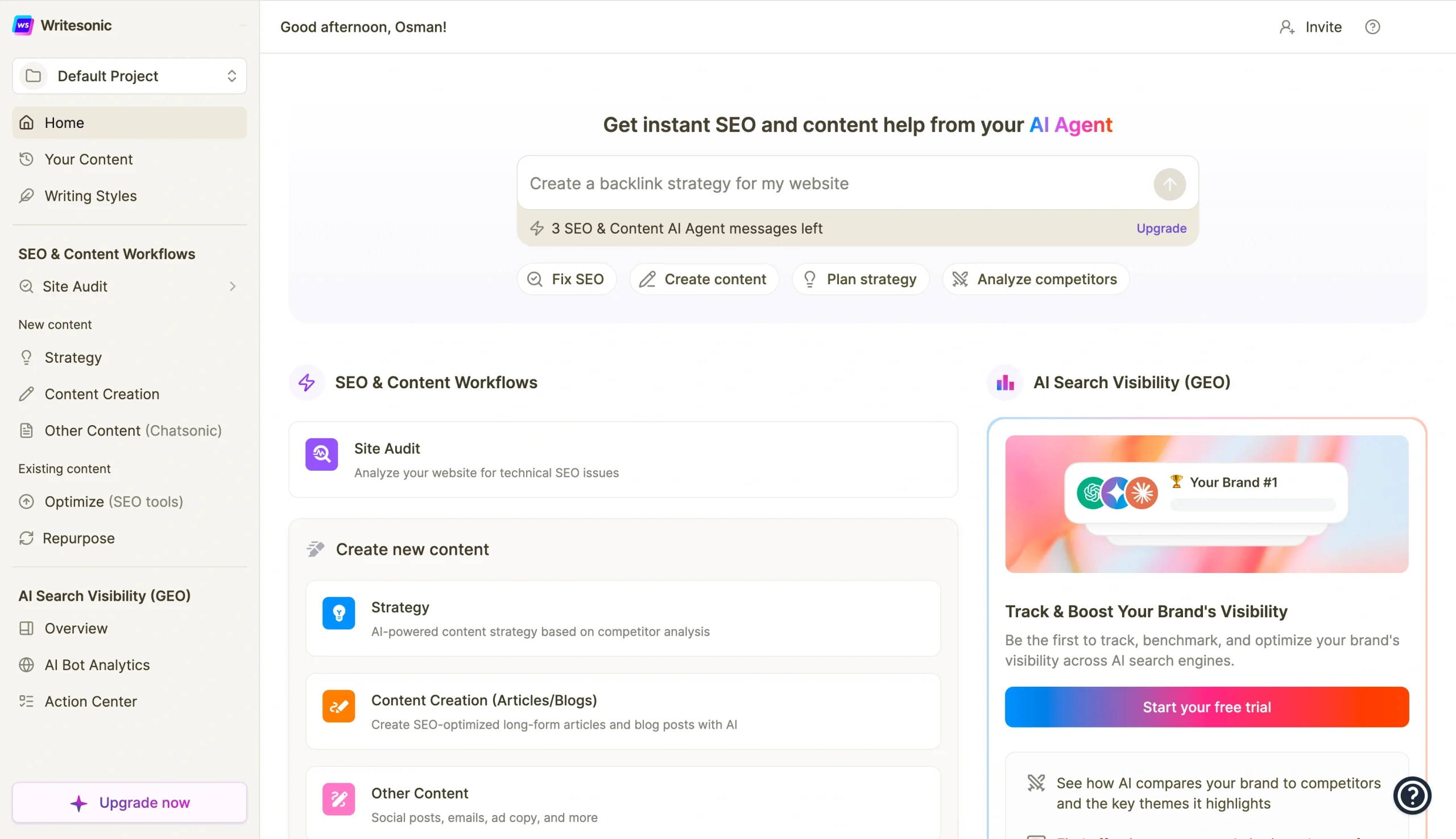Click the send arrow button in the prompt box
1456x839 pixels.
pos(1169,184)
